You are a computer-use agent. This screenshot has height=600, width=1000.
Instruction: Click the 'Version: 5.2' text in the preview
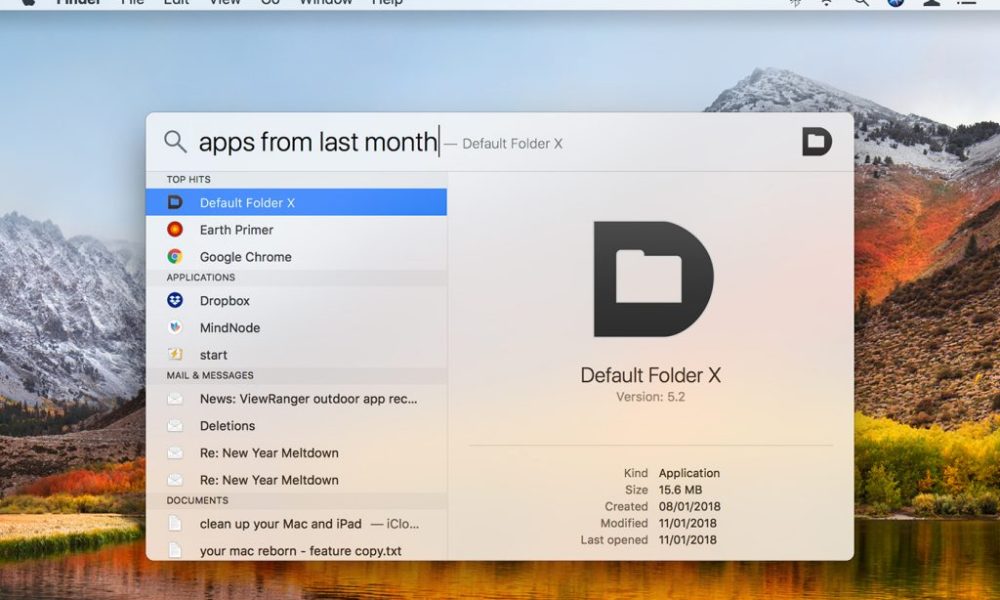(x=651, y=397)
